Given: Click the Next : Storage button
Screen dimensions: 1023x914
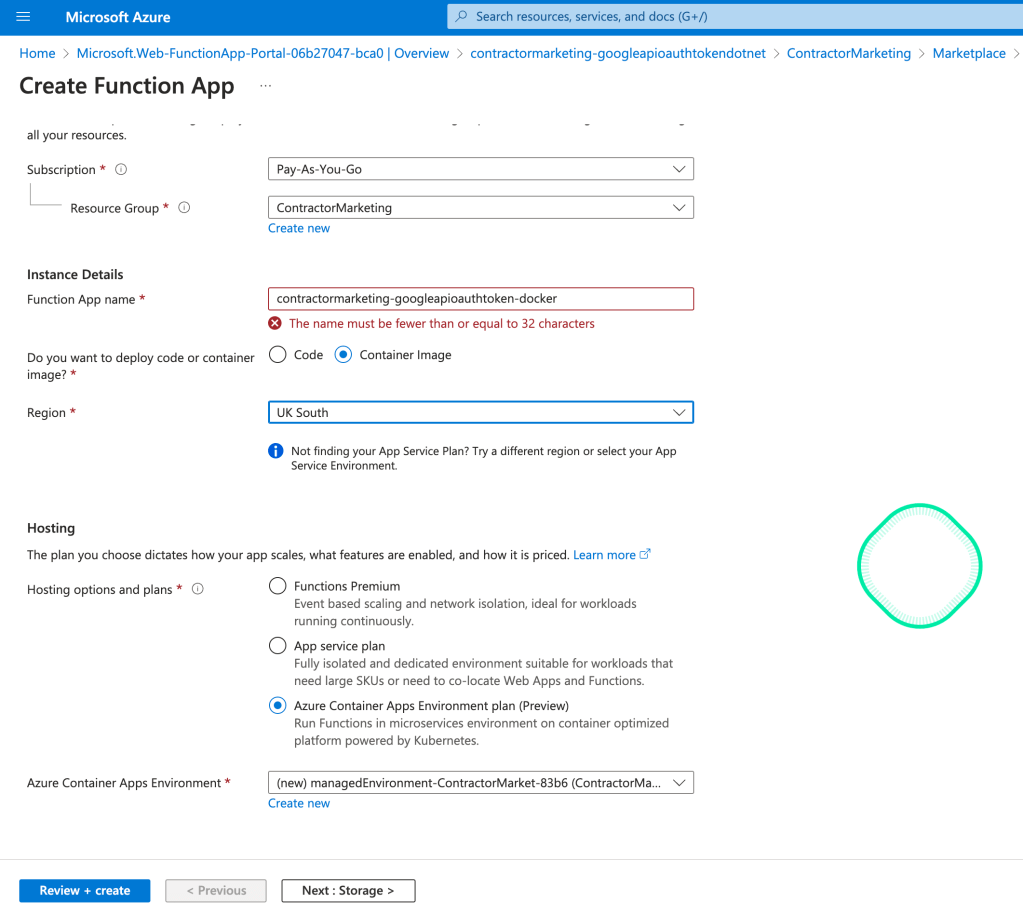Looking at the screenshot, I should 348,891.
